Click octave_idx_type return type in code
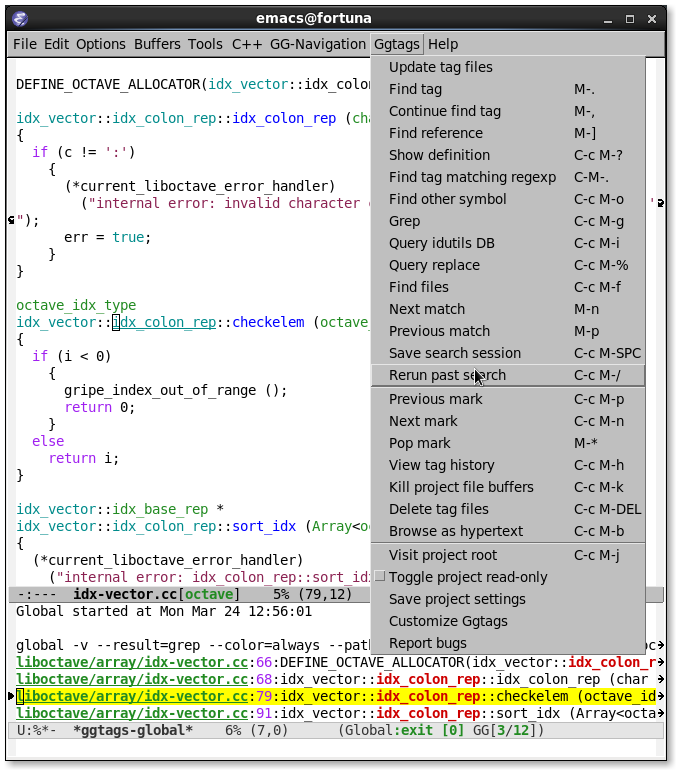 coord(76,305)
